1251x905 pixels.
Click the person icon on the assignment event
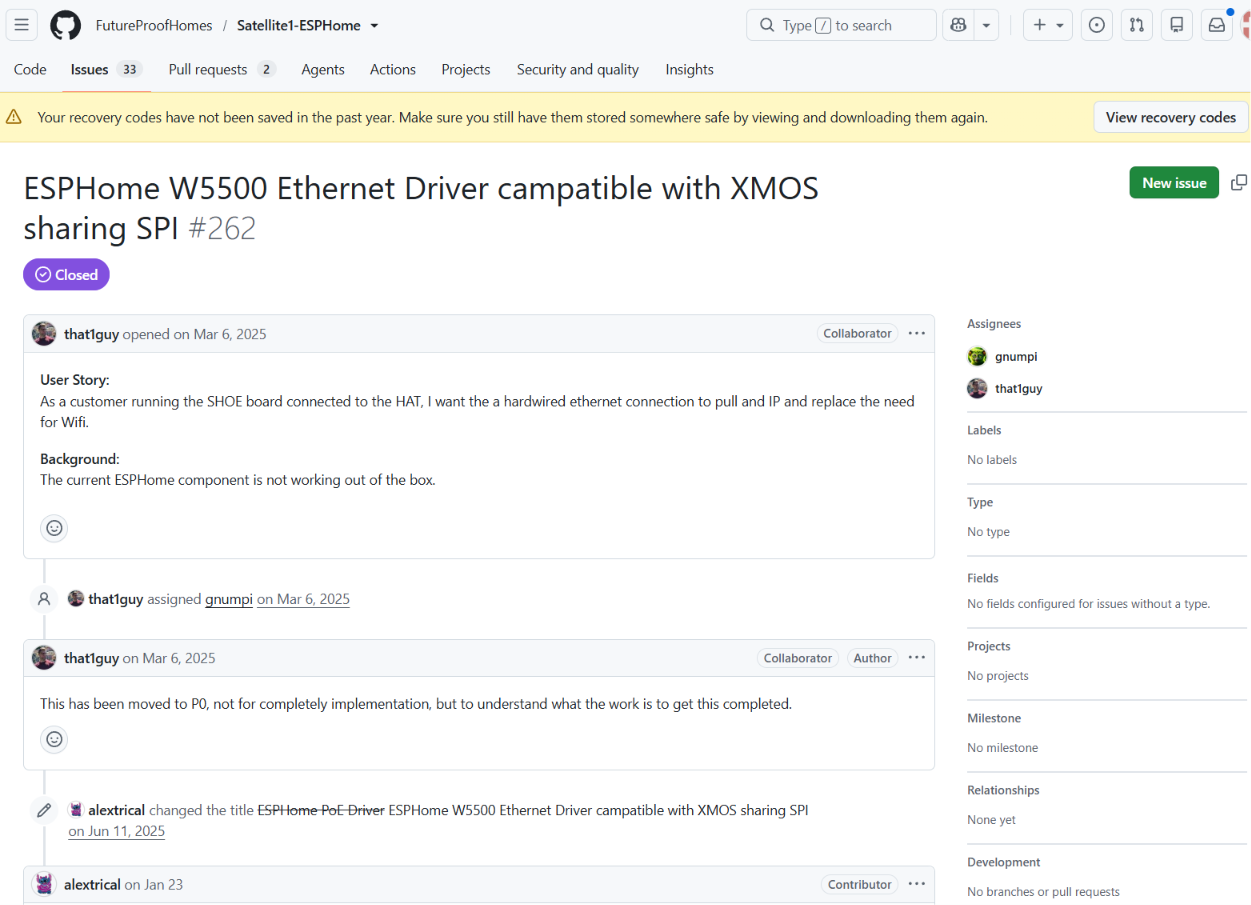44,599
